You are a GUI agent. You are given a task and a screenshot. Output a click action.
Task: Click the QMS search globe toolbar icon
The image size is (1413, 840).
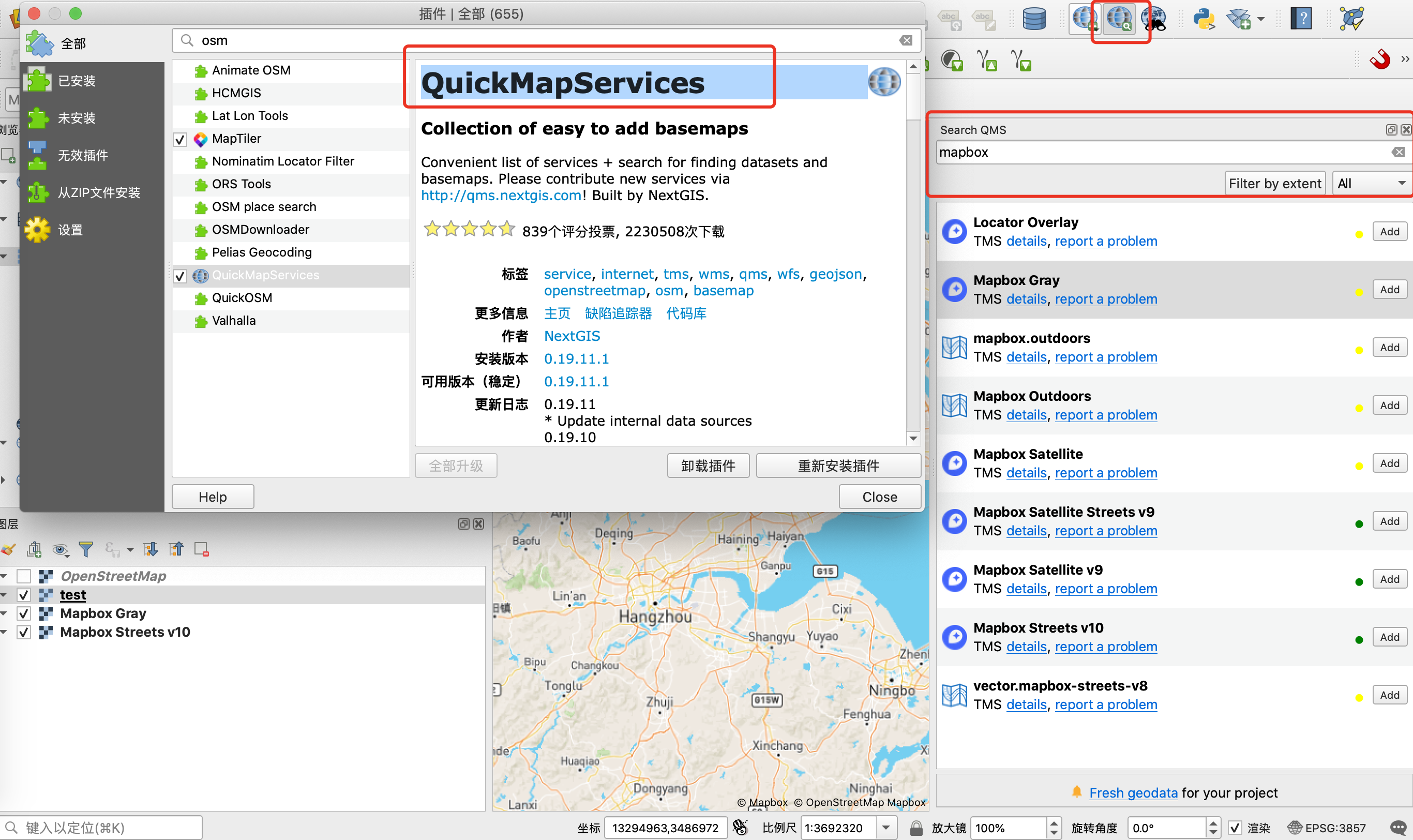tap(1118, 19)
